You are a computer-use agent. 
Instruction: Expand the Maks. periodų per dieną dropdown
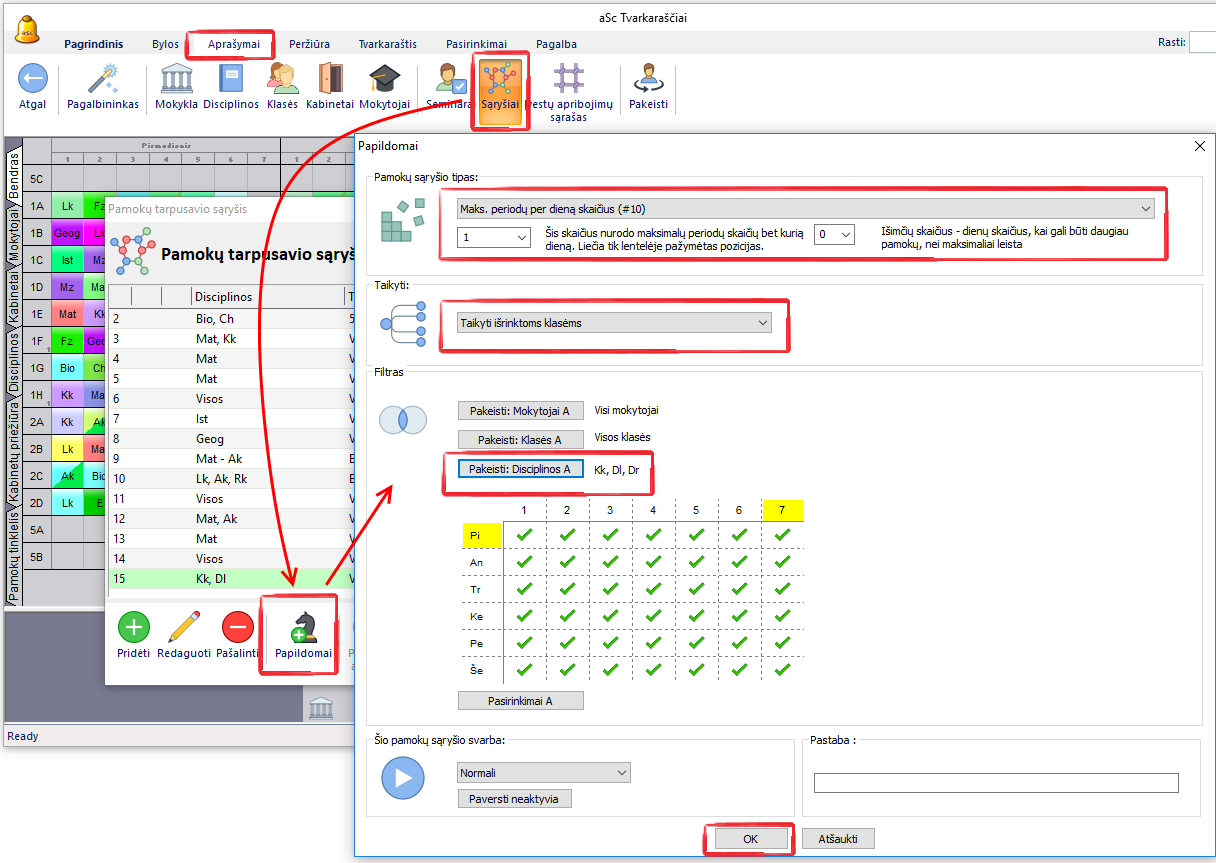(x=1144, y=209)
